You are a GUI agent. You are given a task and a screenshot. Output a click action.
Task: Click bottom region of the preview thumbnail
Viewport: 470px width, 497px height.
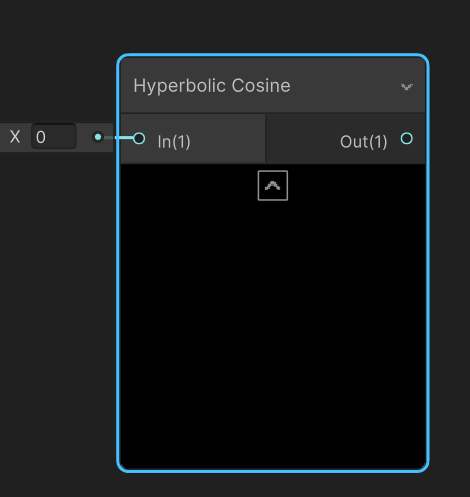point(273,433)
